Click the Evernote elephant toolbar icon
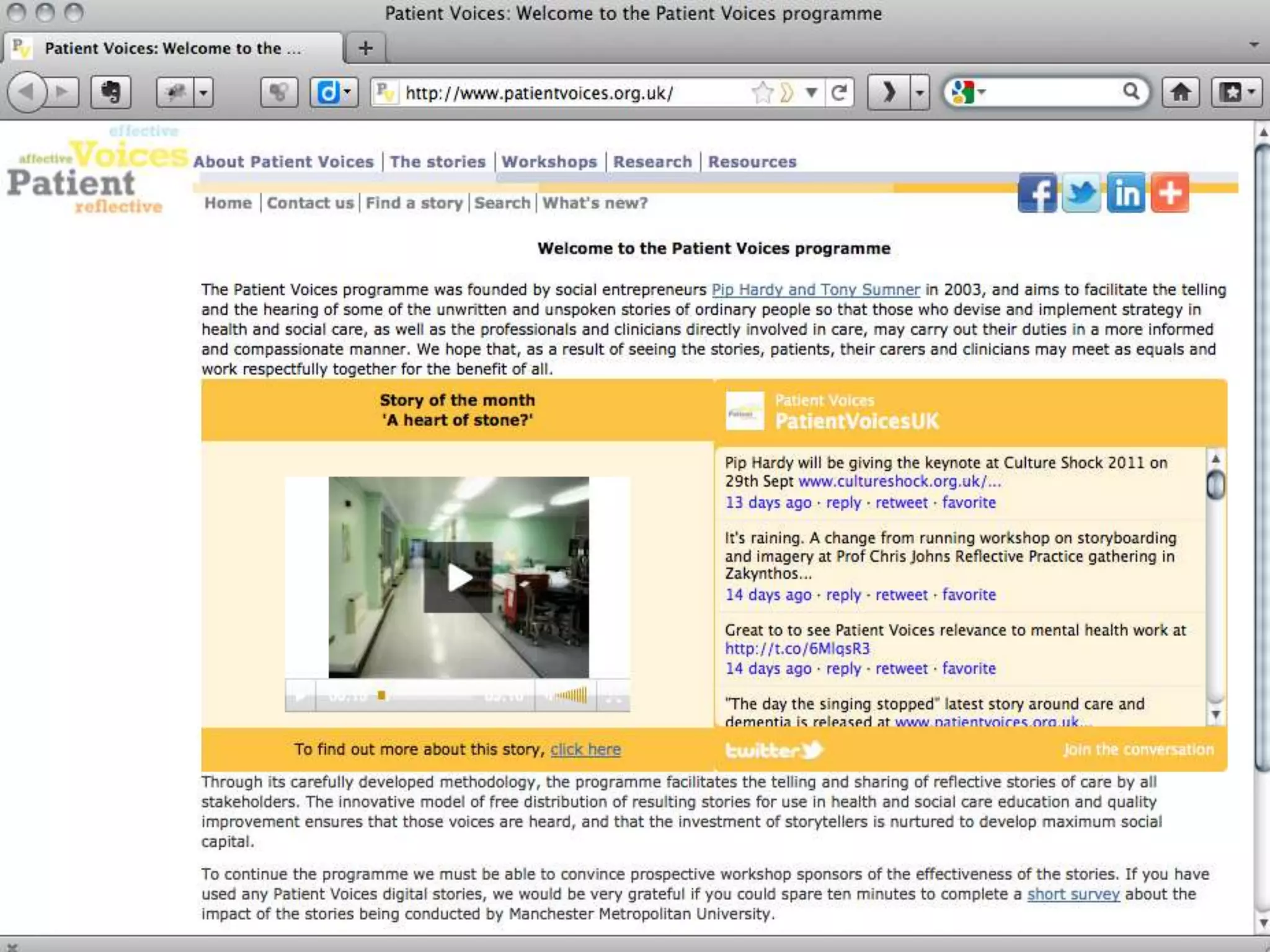Image resolution: width=1270 pixels, height=952 pixels. tap(110, 92)
